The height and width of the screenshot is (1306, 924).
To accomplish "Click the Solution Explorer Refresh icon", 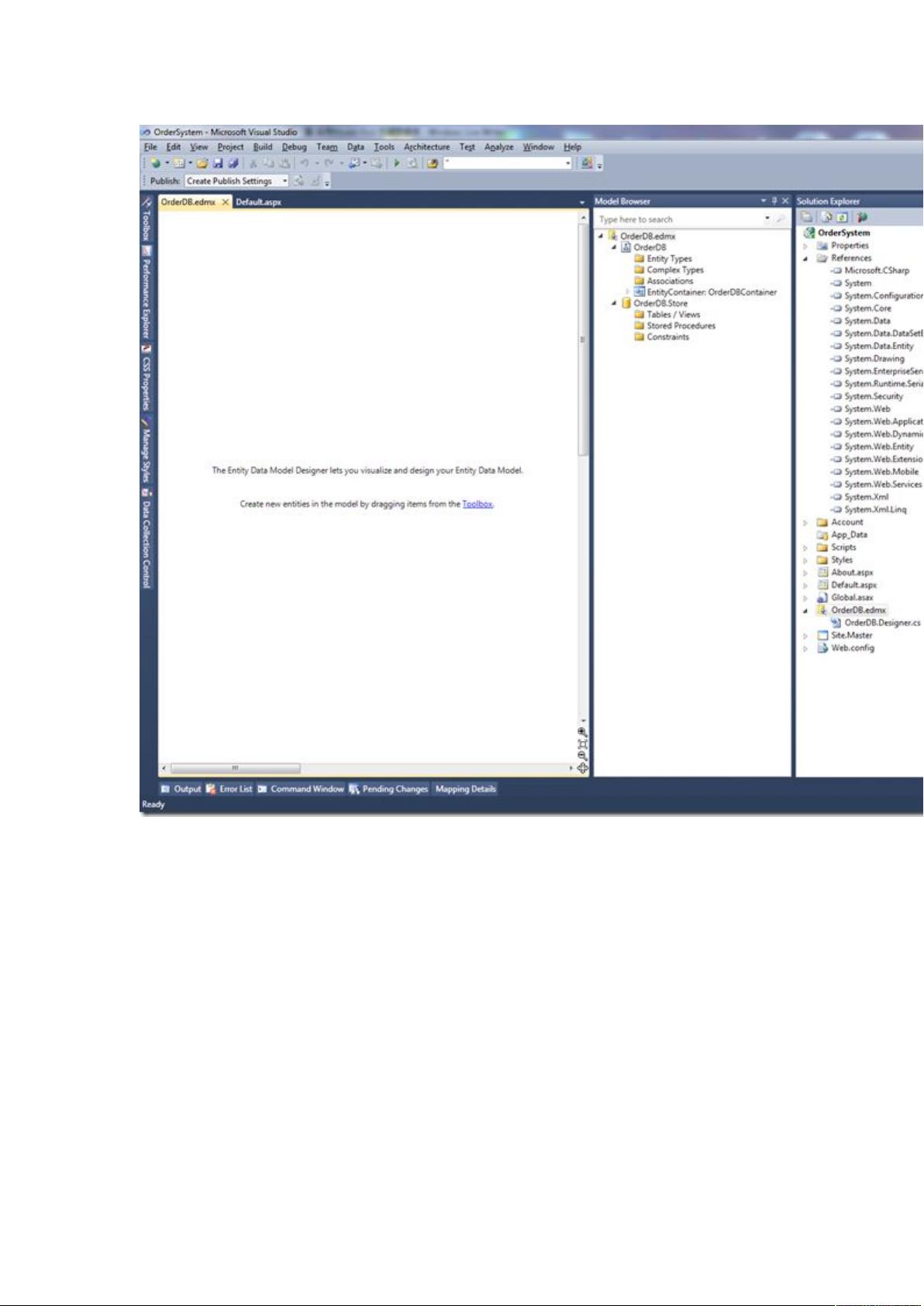I will click(x=842, y=218).
